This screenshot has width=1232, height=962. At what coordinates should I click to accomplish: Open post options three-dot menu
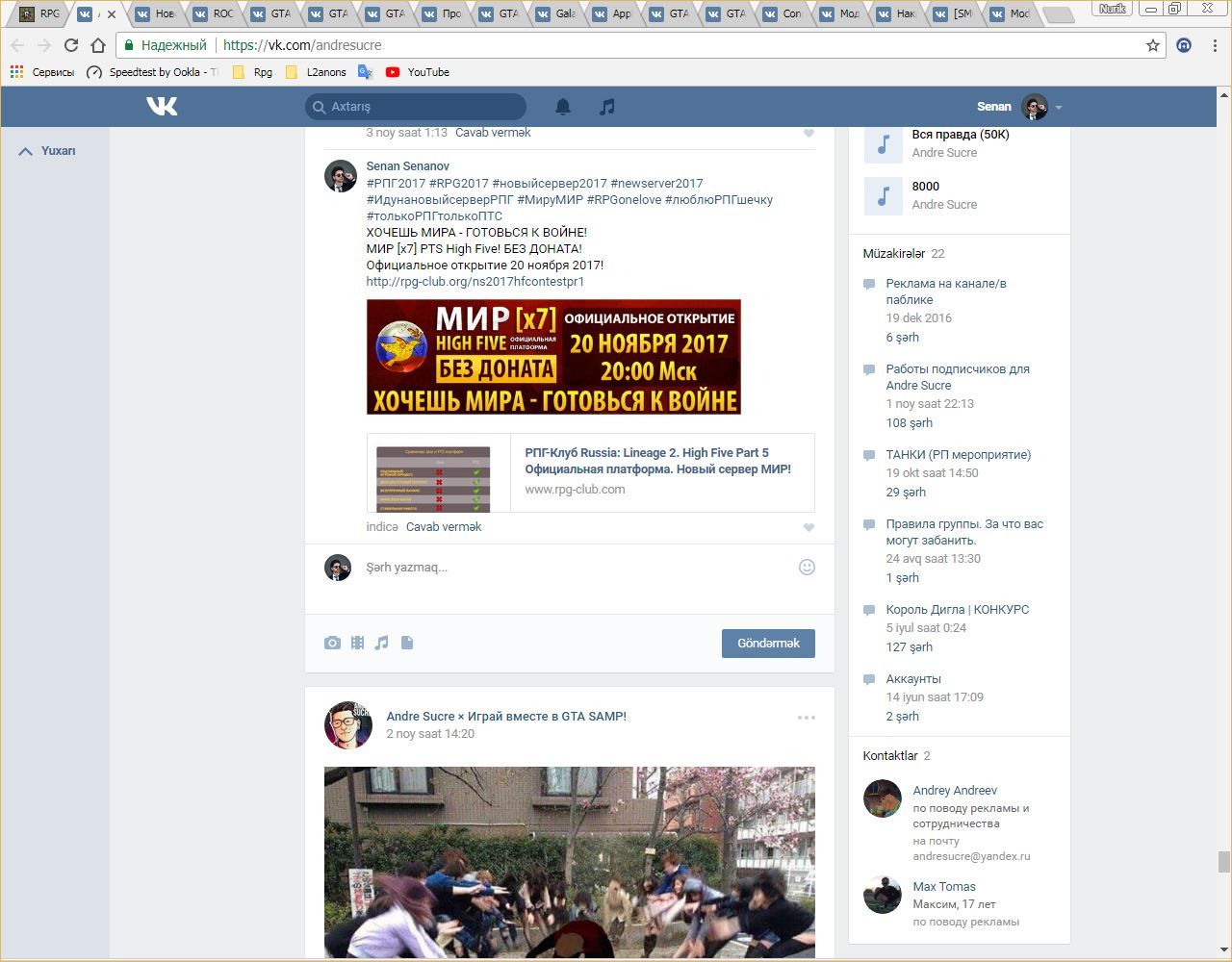(807, 717)
